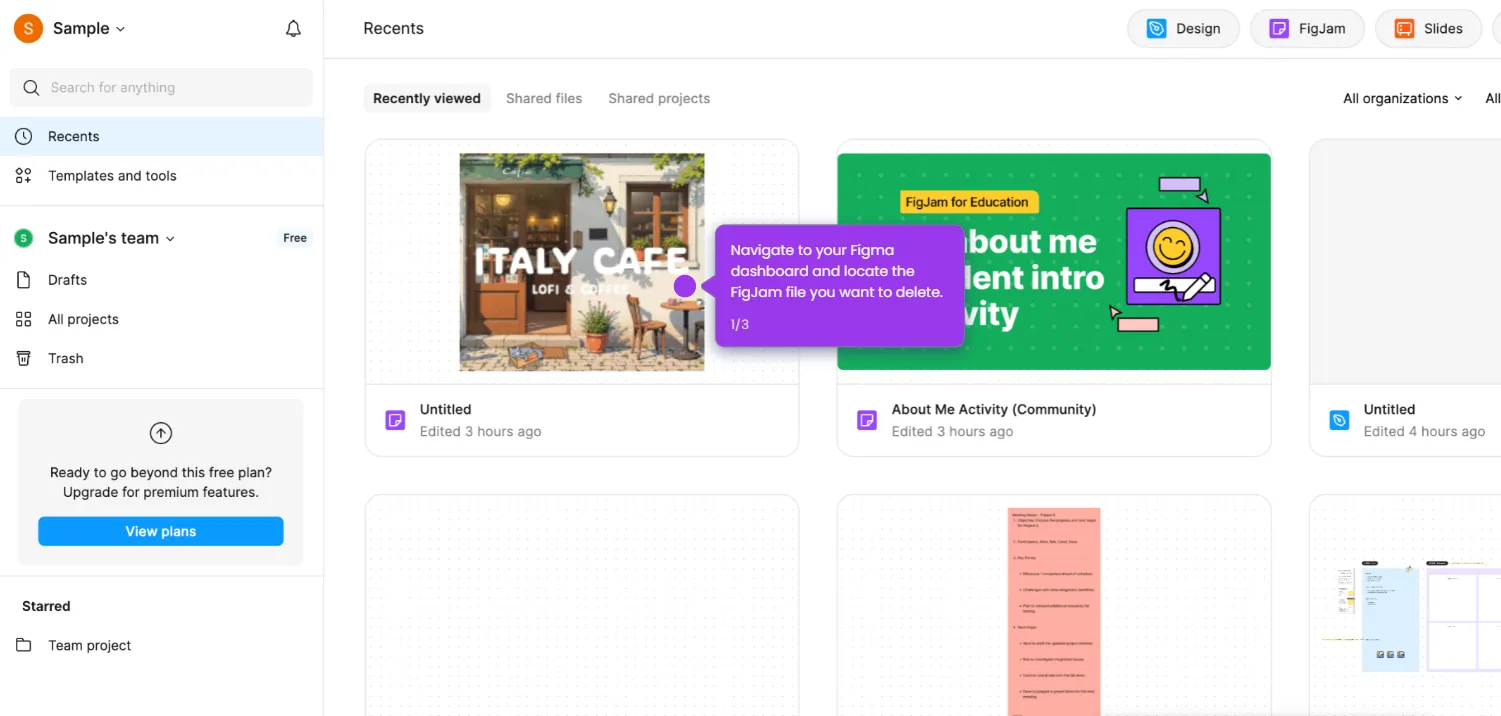The width and height of the screenshot is (1501, 716).
Task: Open the blank file thumbnail in second row
Action: (582, 606)
